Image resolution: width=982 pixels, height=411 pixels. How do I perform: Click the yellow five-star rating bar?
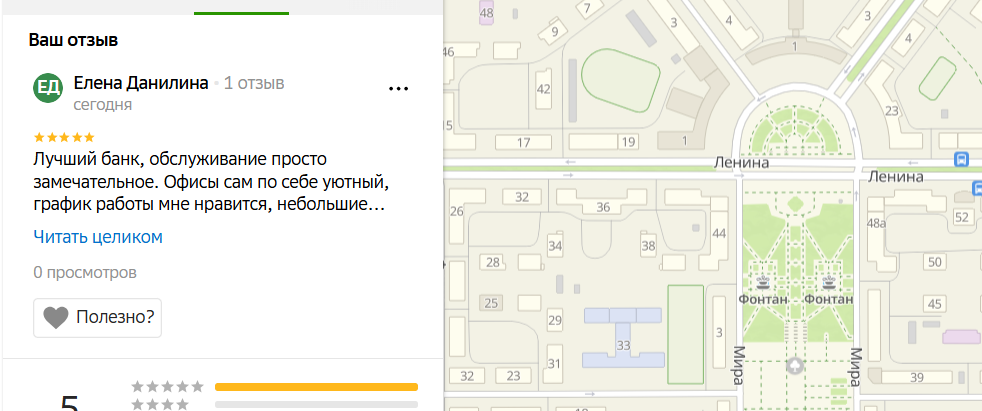click(x=316, y=387)
